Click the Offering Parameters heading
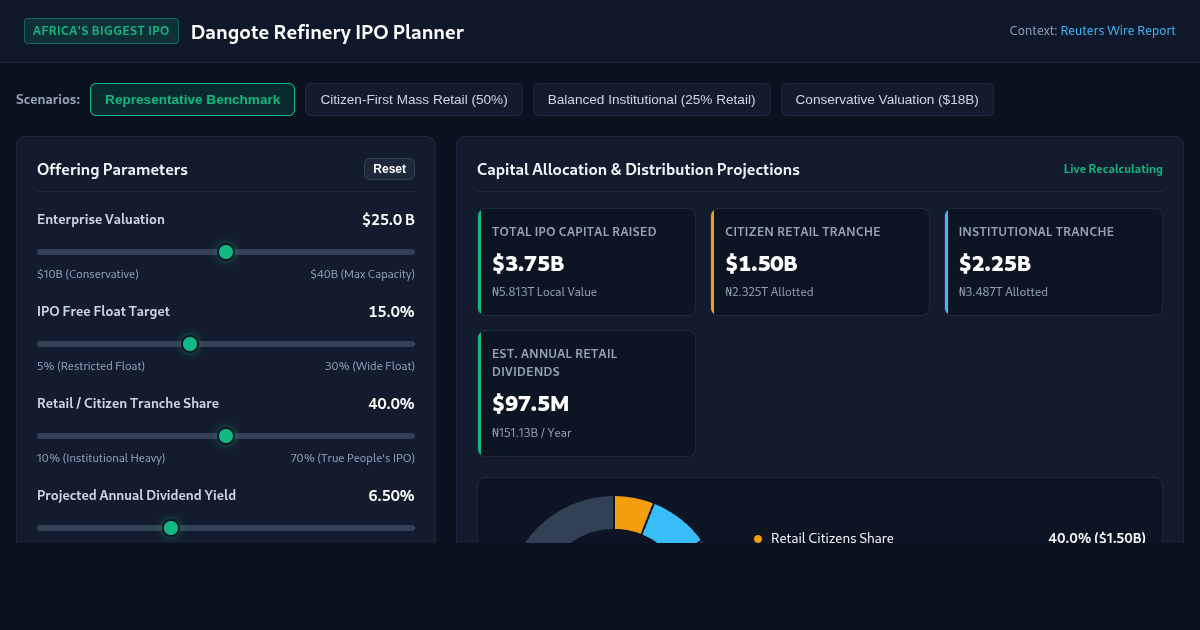The width and height of the screenshot is (1200, 630). [112, 169]
